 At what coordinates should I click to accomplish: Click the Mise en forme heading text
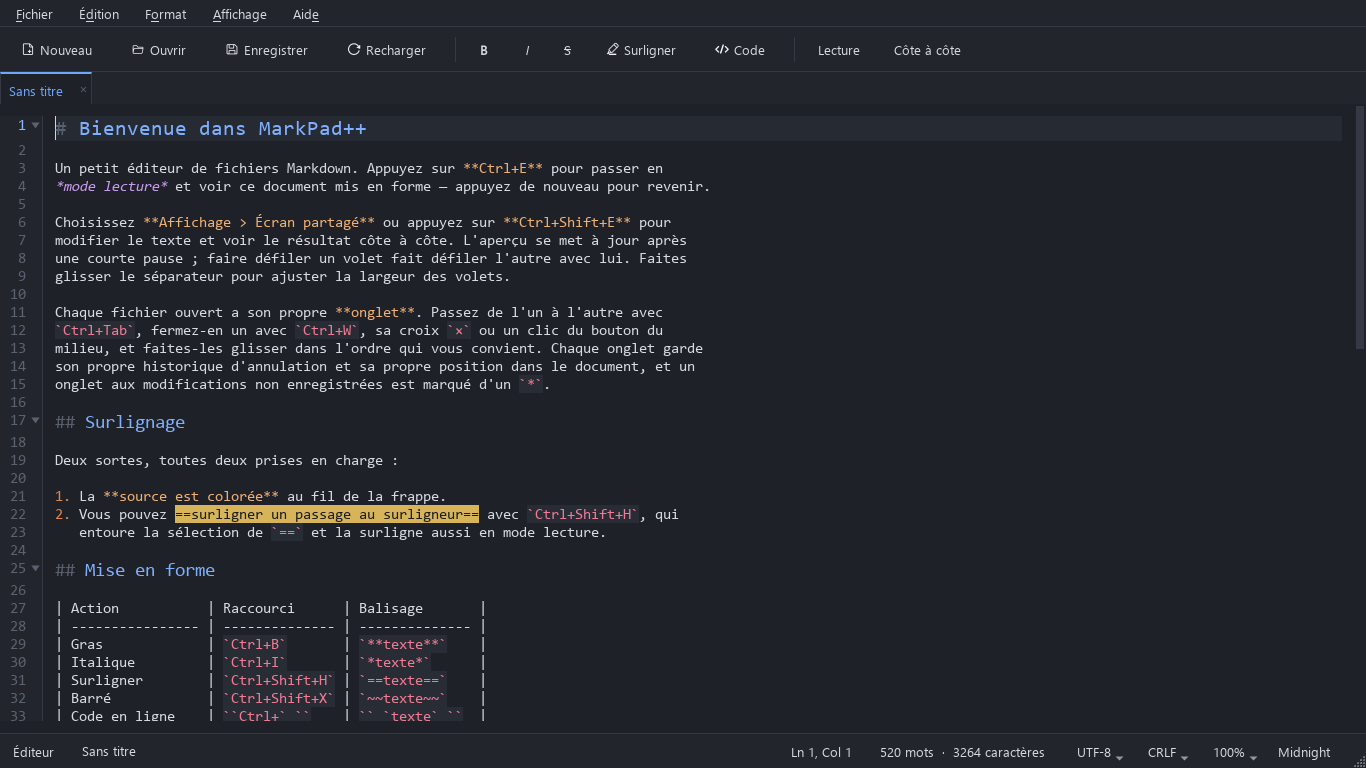tap(150, 570)
